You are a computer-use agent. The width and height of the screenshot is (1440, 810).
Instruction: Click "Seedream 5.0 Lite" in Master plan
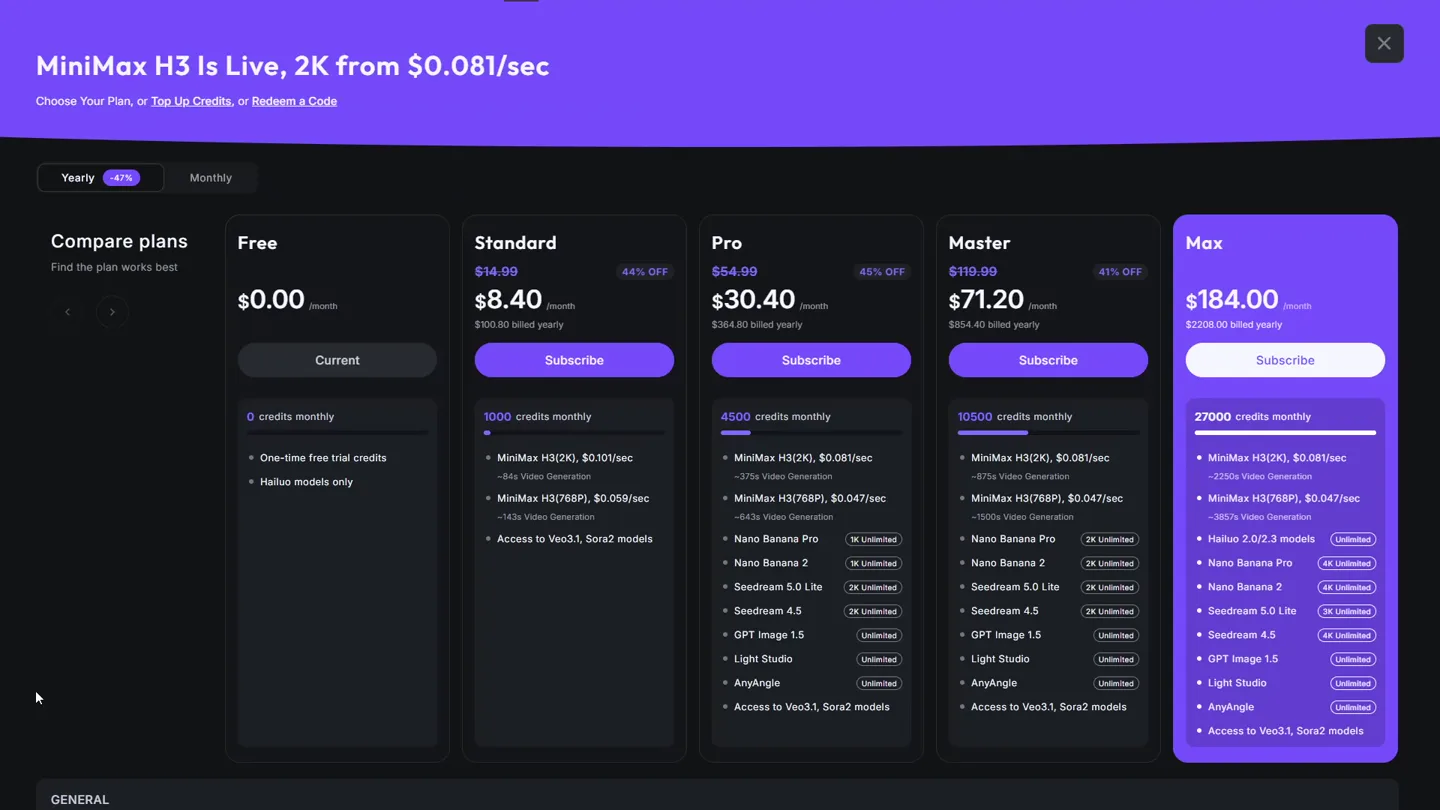(x=1015, y=587)
